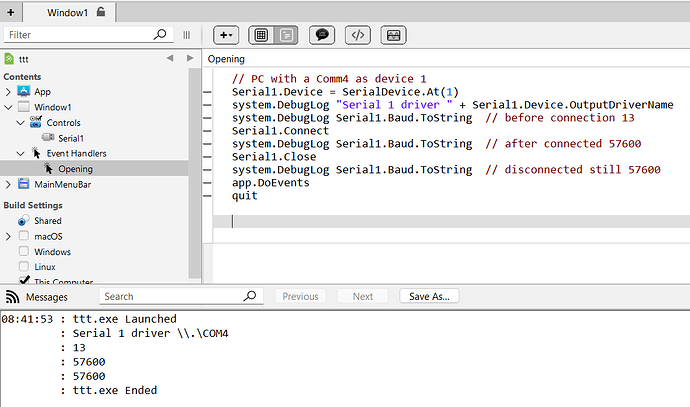Click the 'ttt.exe Ended' log message

pyautogui.click(x=115, y=391)
